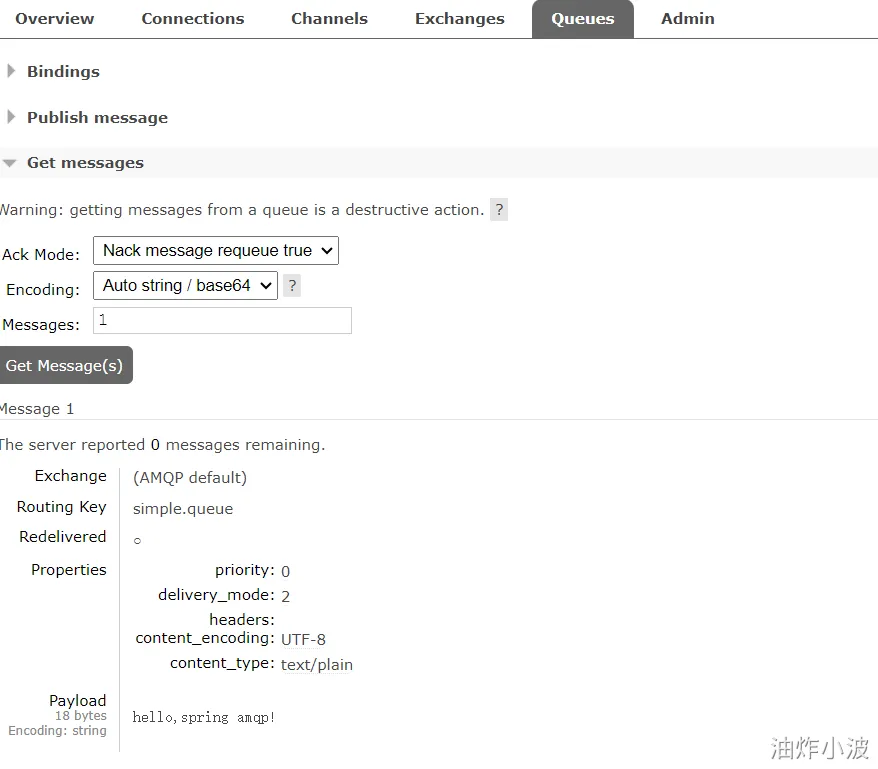Open the Ack Mode dropdown
Viewport: 878px width, 769px height.
coord(216,250)
